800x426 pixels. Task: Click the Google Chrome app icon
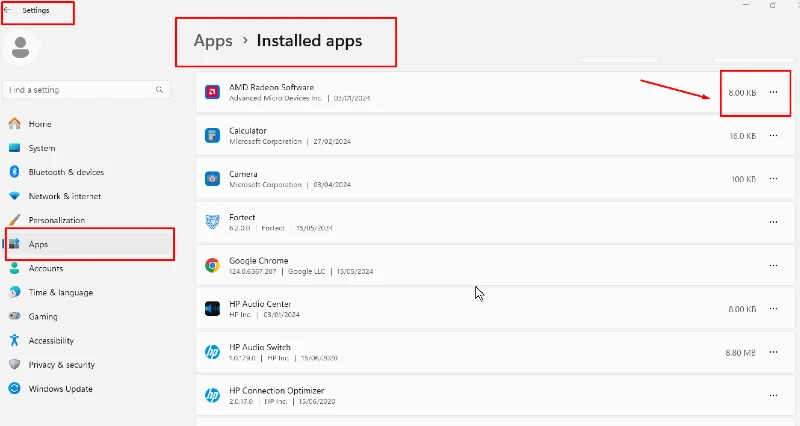[x=212, y=265]
